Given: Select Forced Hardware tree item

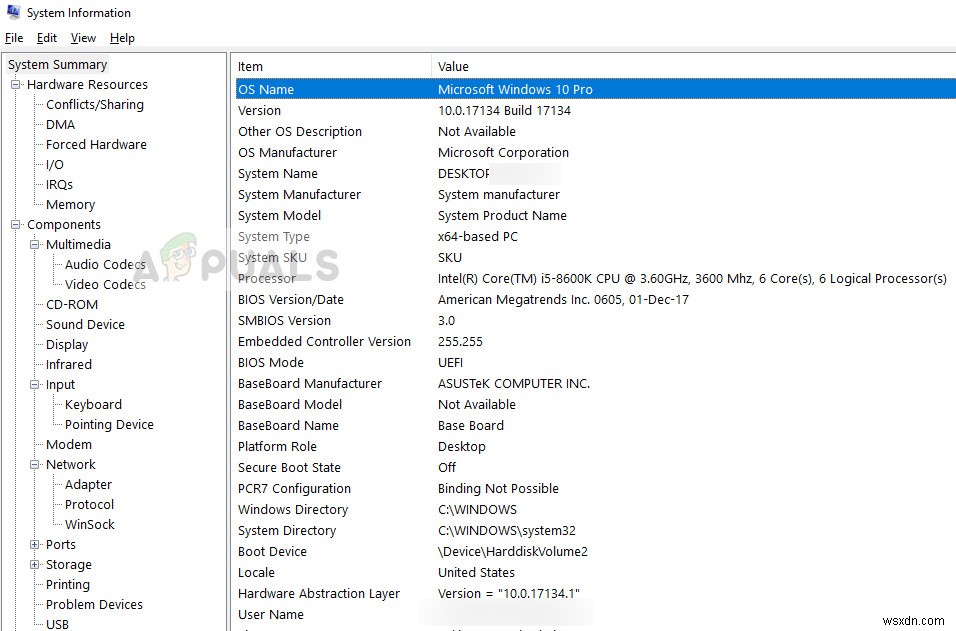Looking at the screenshot, I should [96, 144].
